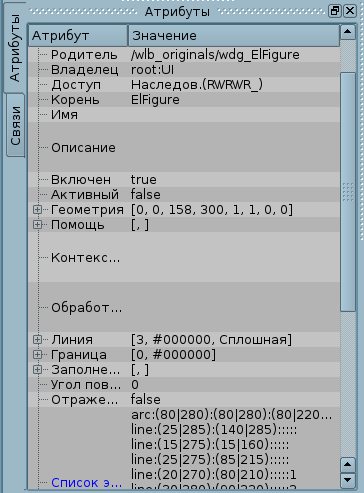Click value /wlb_originals/wdg_ElFigure
The width and height of the screenshot is (364, 493).
click(x=215, y=55)
